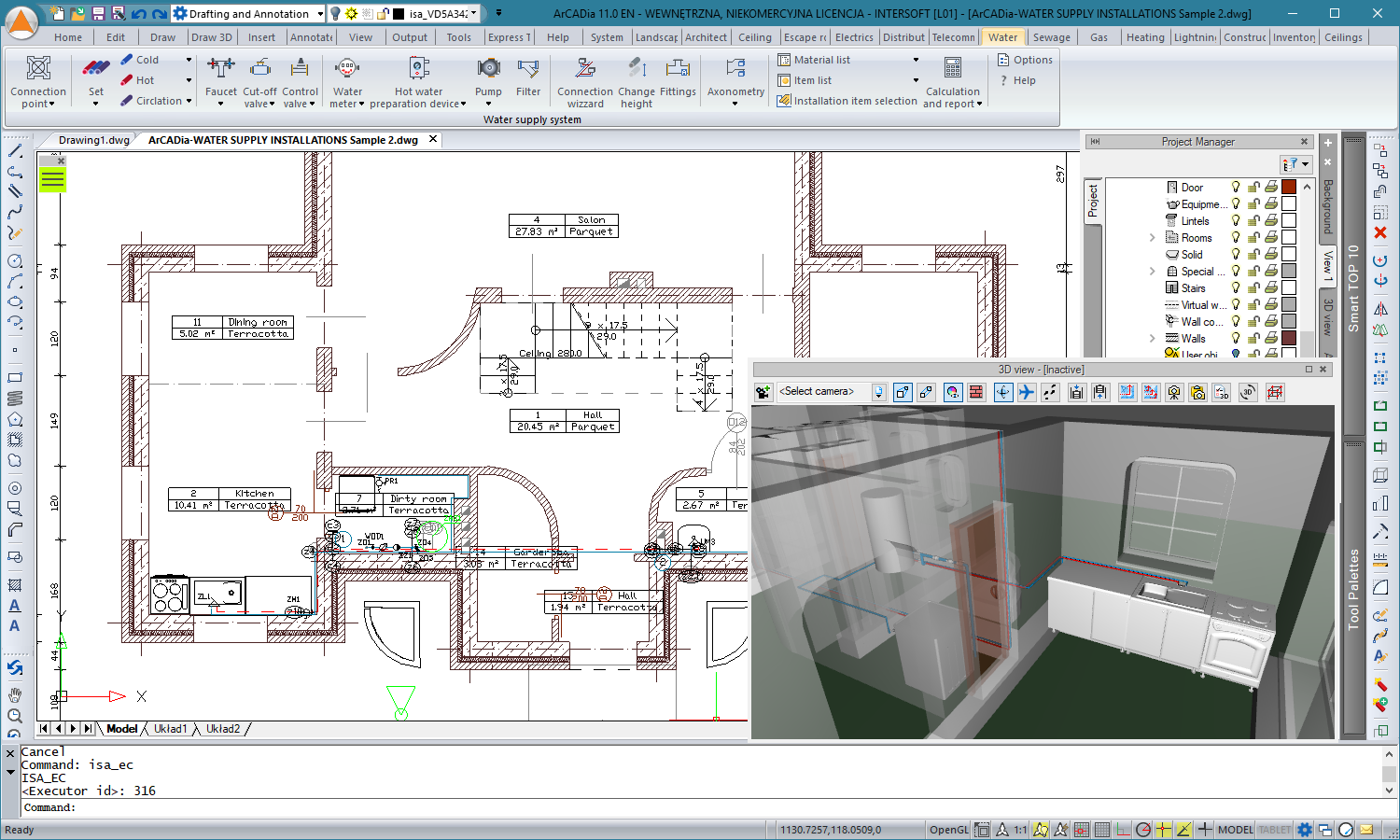Toggle visibility bulb for Lintels layer
The image size is (1400, 840).
coord(1236,220)
